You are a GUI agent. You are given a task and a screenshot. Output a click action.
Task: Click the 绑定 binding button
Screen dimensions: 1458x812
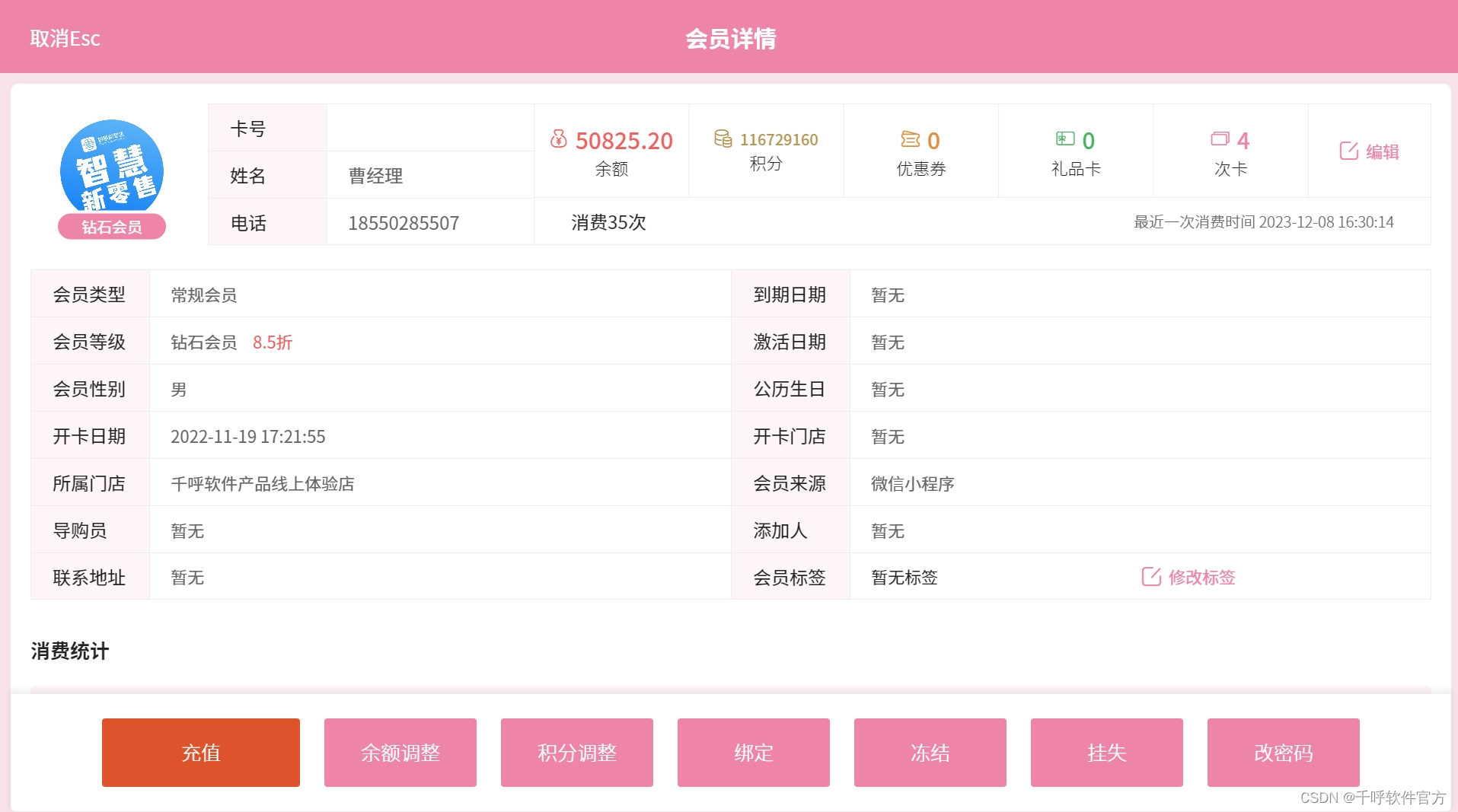point(753,753)
